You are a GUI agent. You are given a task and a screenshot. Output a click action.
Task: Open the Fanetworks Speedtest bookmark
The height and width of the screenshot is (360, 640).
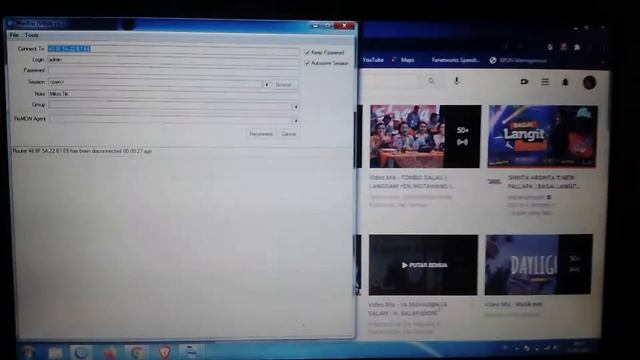pyautogui.click(x=456, y=60)
